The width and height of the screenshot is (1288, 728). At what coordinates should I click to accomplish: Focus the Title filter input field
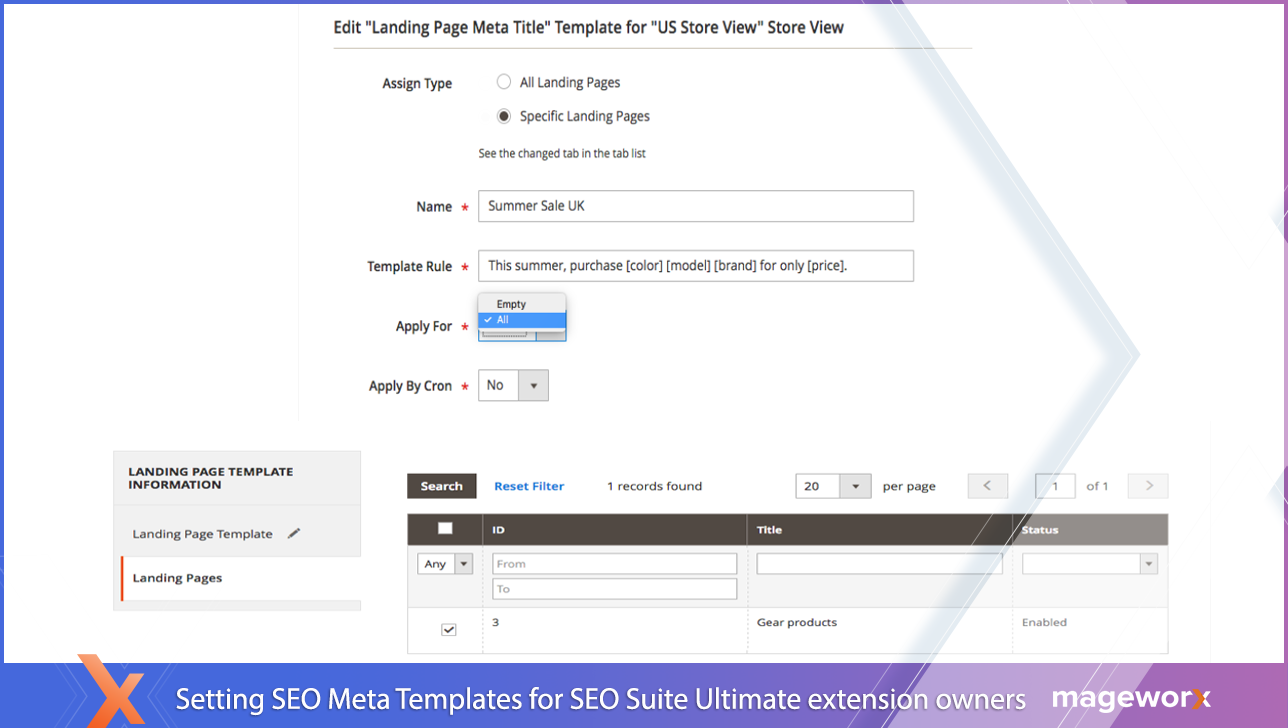coord(879,564)
